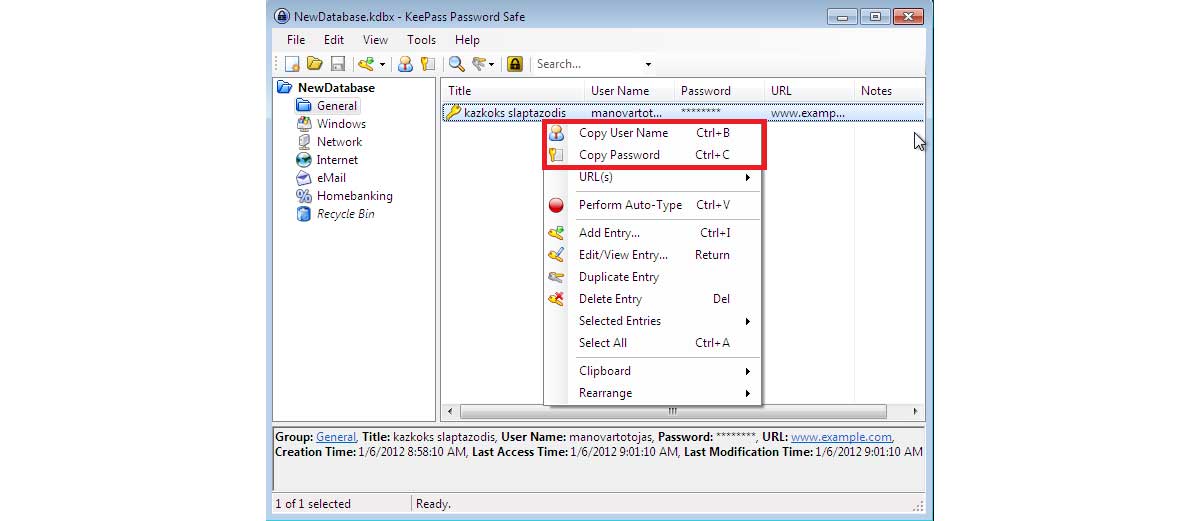Select the NewDatabase root folder
The width and height of the screenshot is (1200, 521).
pos(336,88)
